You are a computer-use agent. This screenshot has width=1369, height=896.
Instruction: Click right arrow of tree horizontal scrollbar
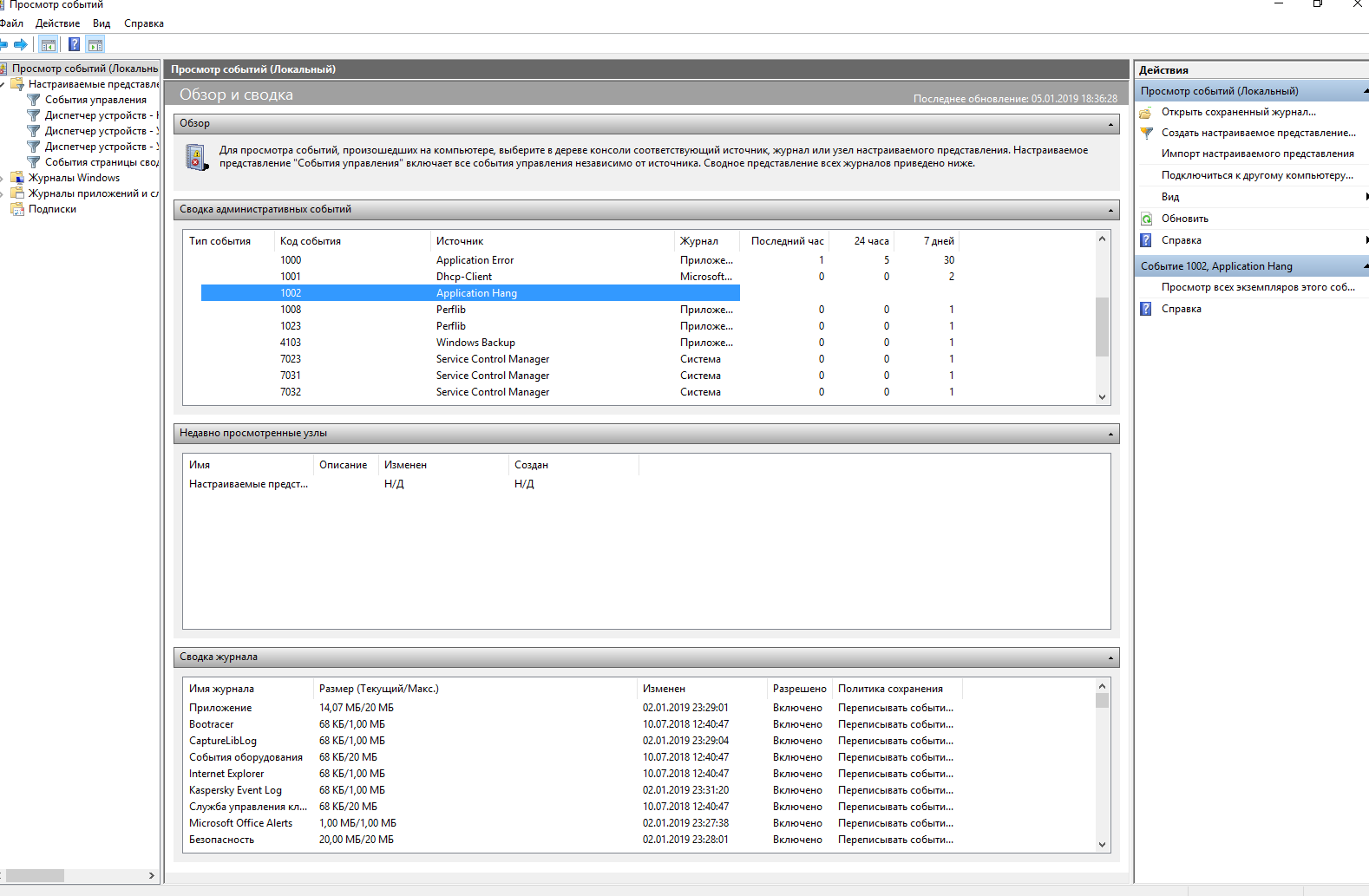click(152, 876)
